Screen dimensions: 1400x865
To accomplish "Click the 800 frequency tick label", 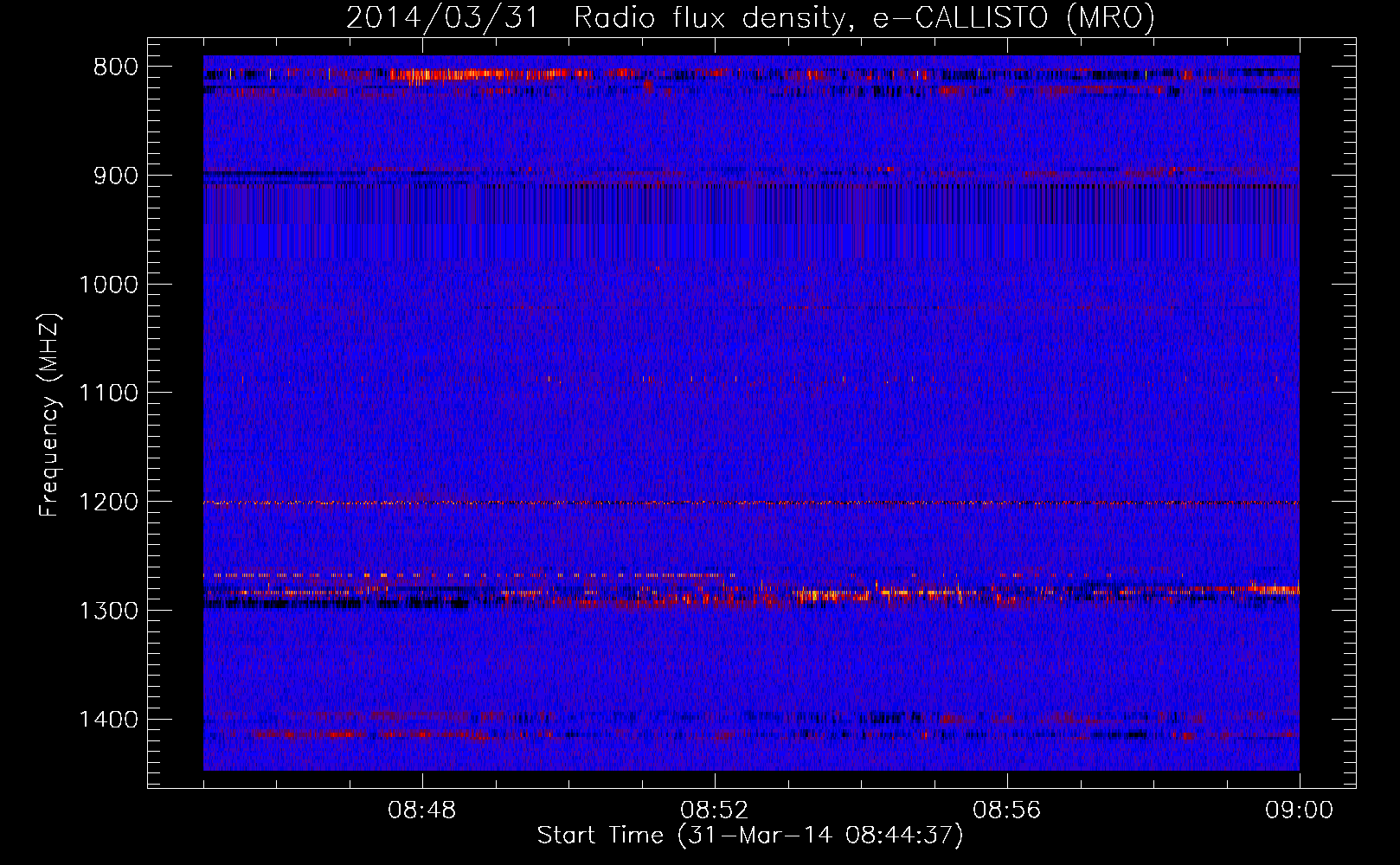I will click(115, 67).
